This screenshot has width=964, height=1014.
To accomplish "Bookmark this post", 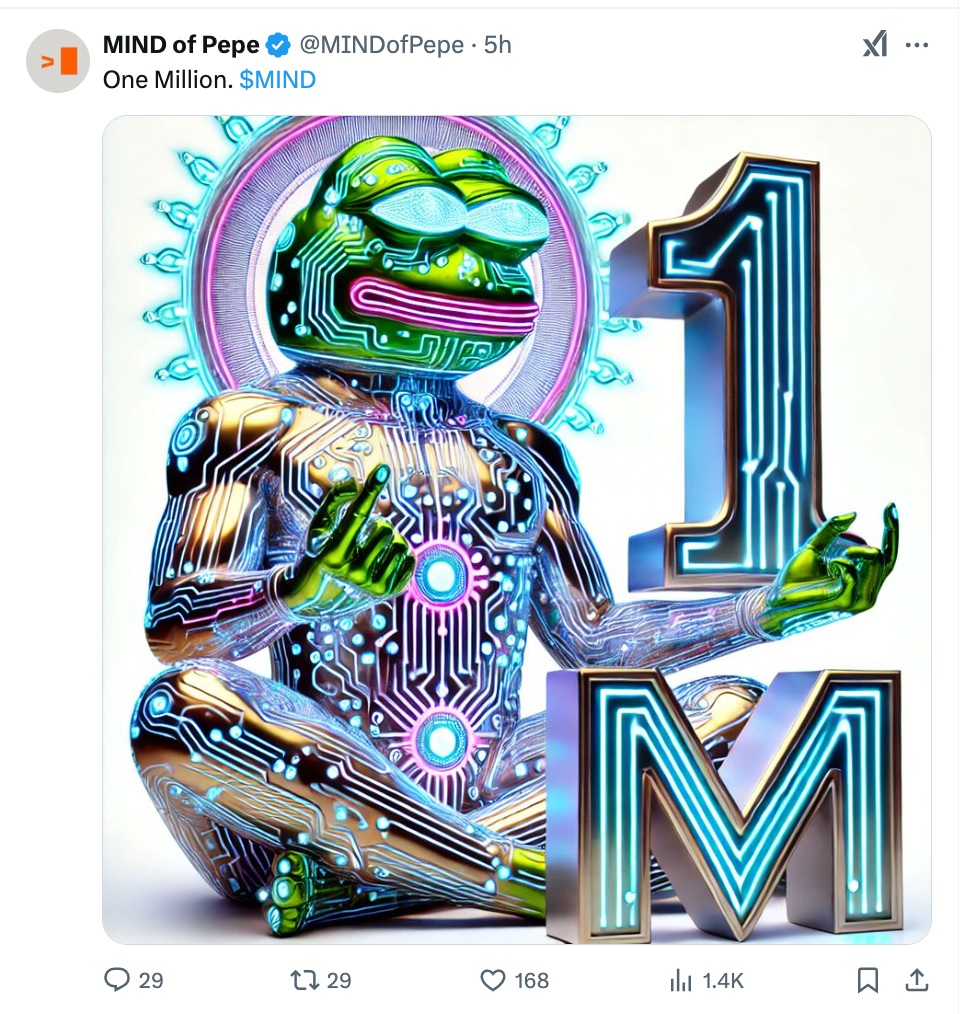I will click(867, 982).
